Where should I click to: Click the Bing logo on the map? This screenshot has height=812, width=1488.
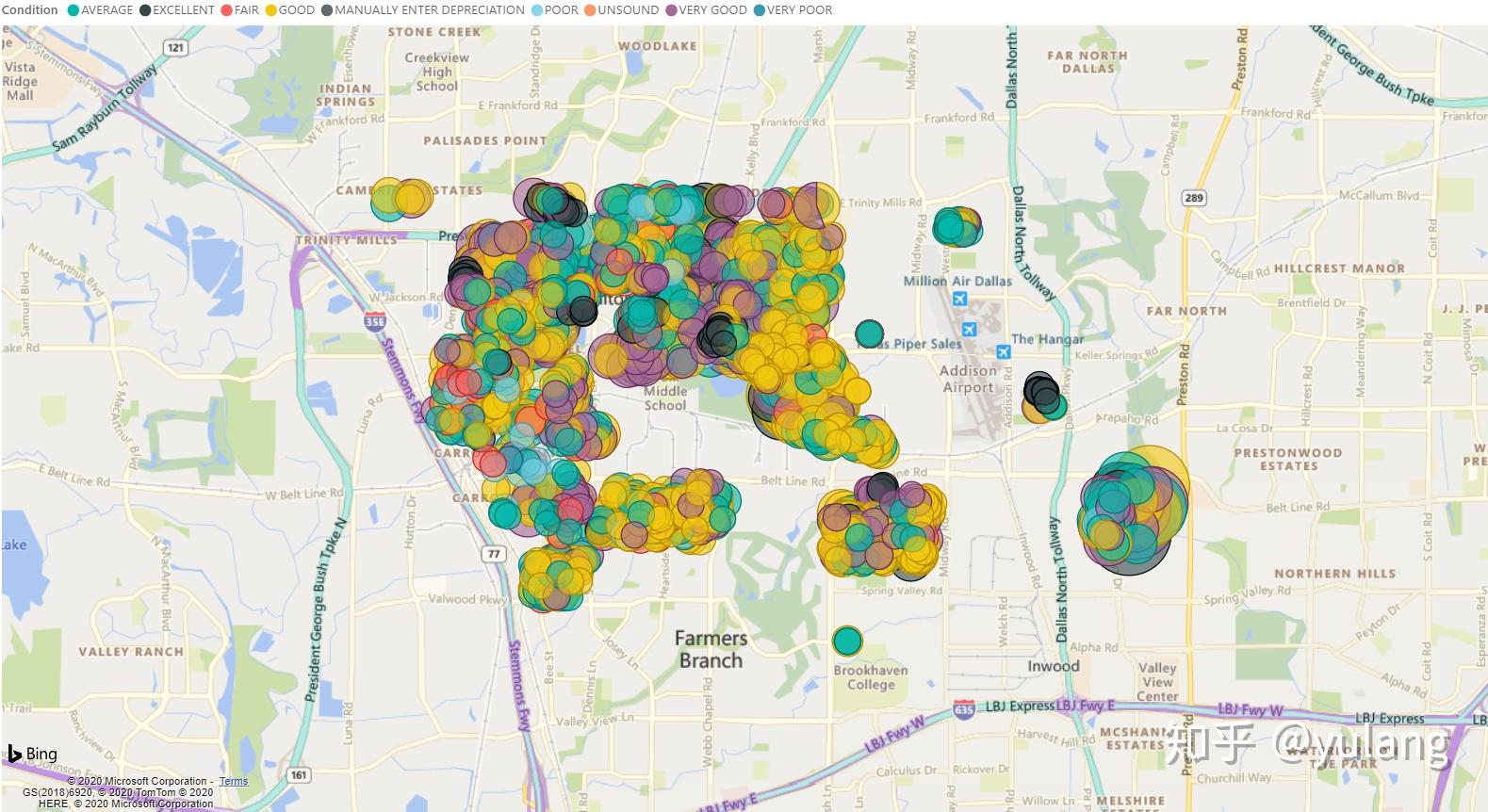click(33, 754)
